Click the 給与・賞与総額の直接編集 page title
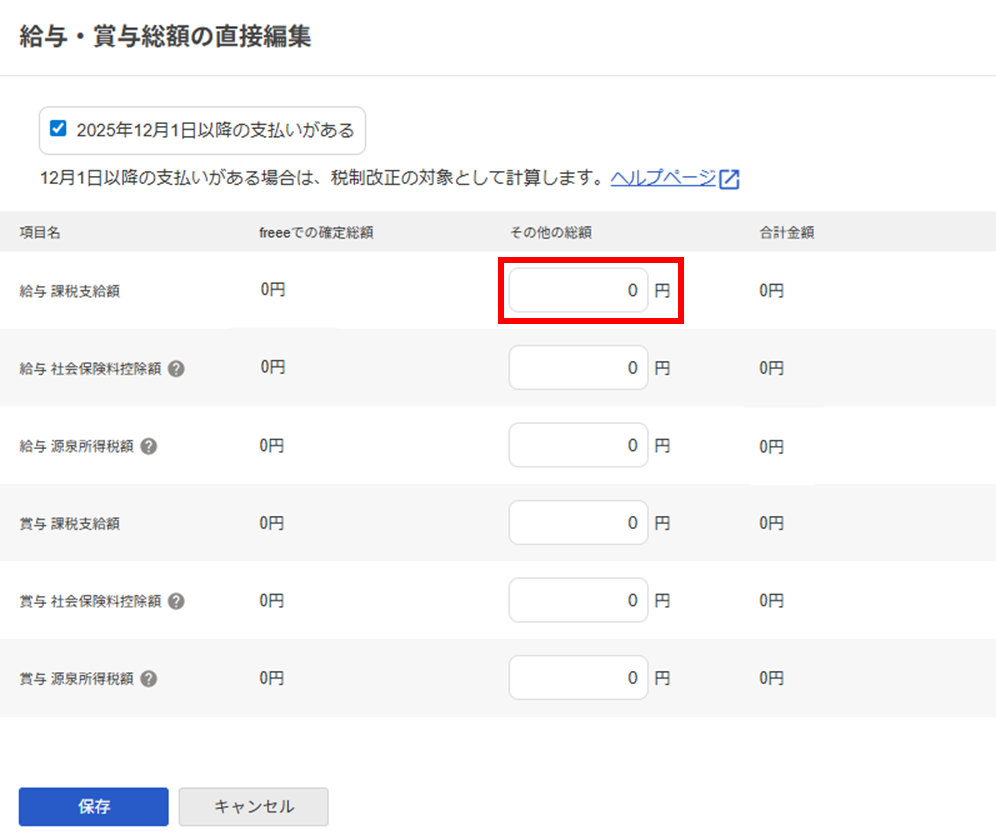 tap(165, 38)
